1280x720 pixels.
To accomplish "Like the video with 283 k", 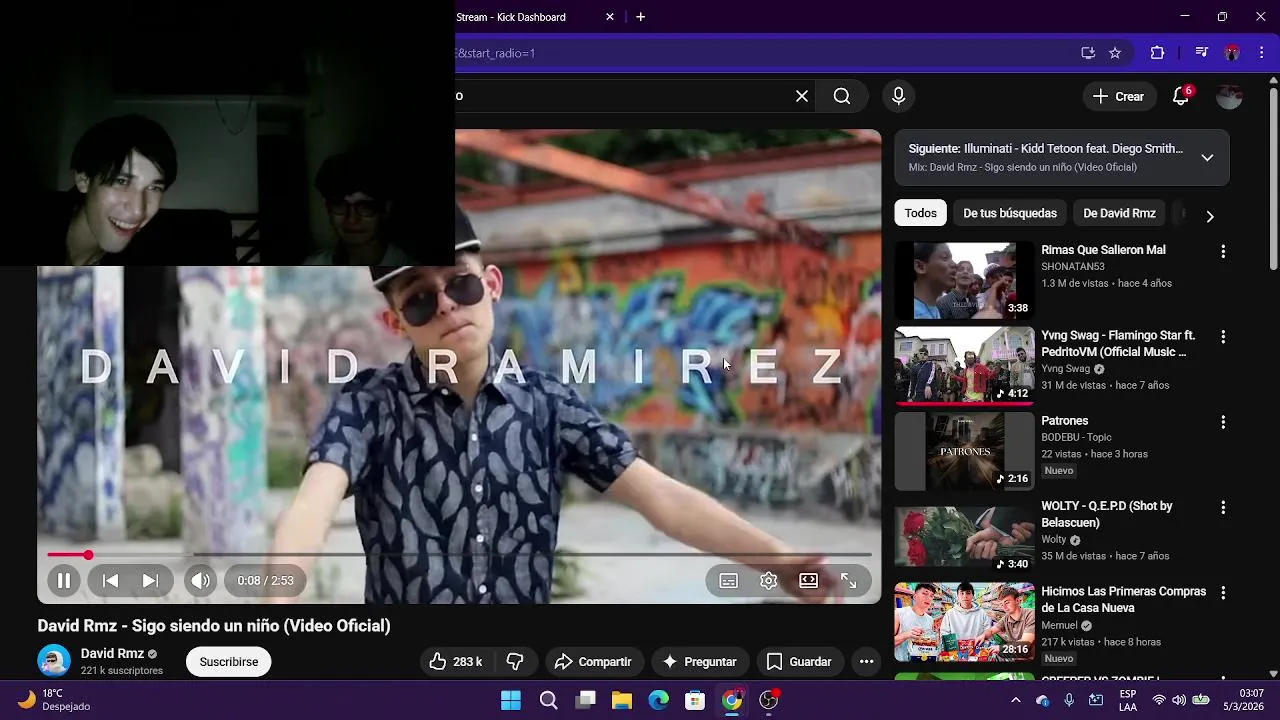I will point(456,662).
